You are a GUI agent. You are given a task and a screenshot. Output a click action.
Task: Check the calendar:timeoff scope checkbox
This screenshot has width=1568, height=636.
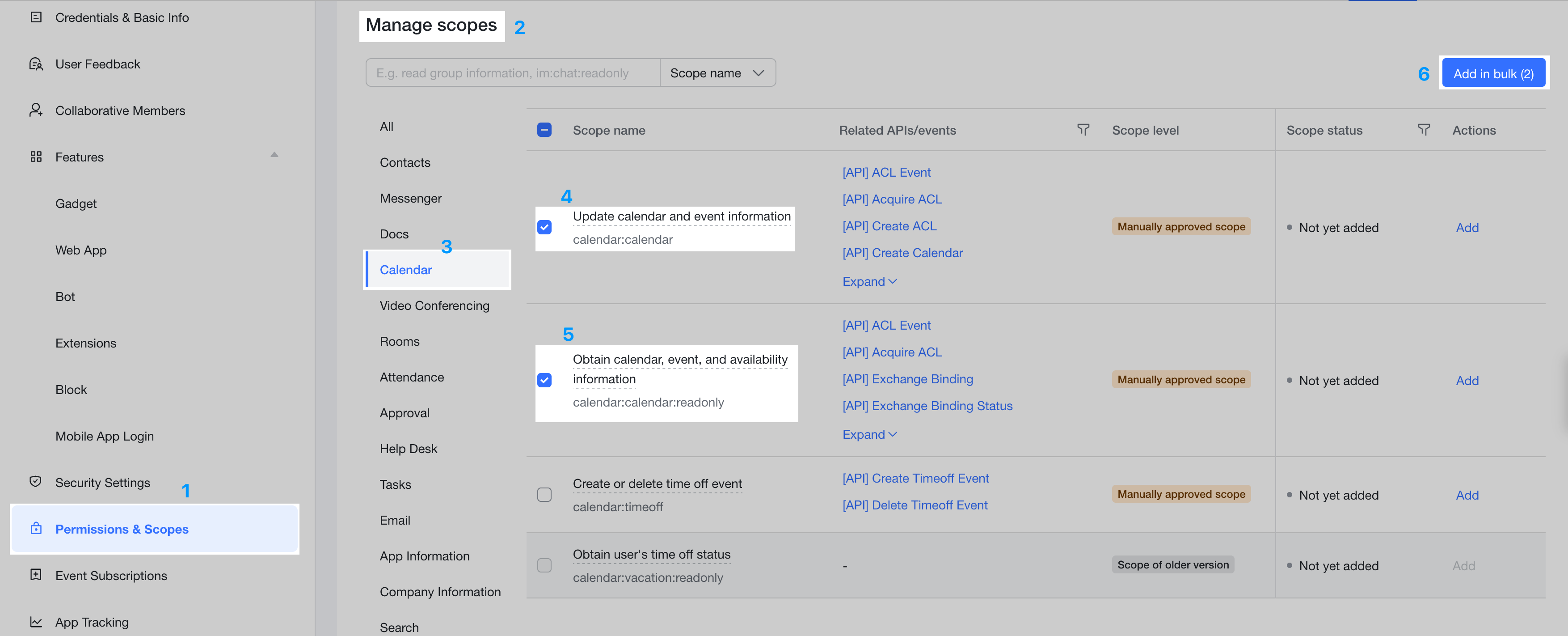pos(544,495)
